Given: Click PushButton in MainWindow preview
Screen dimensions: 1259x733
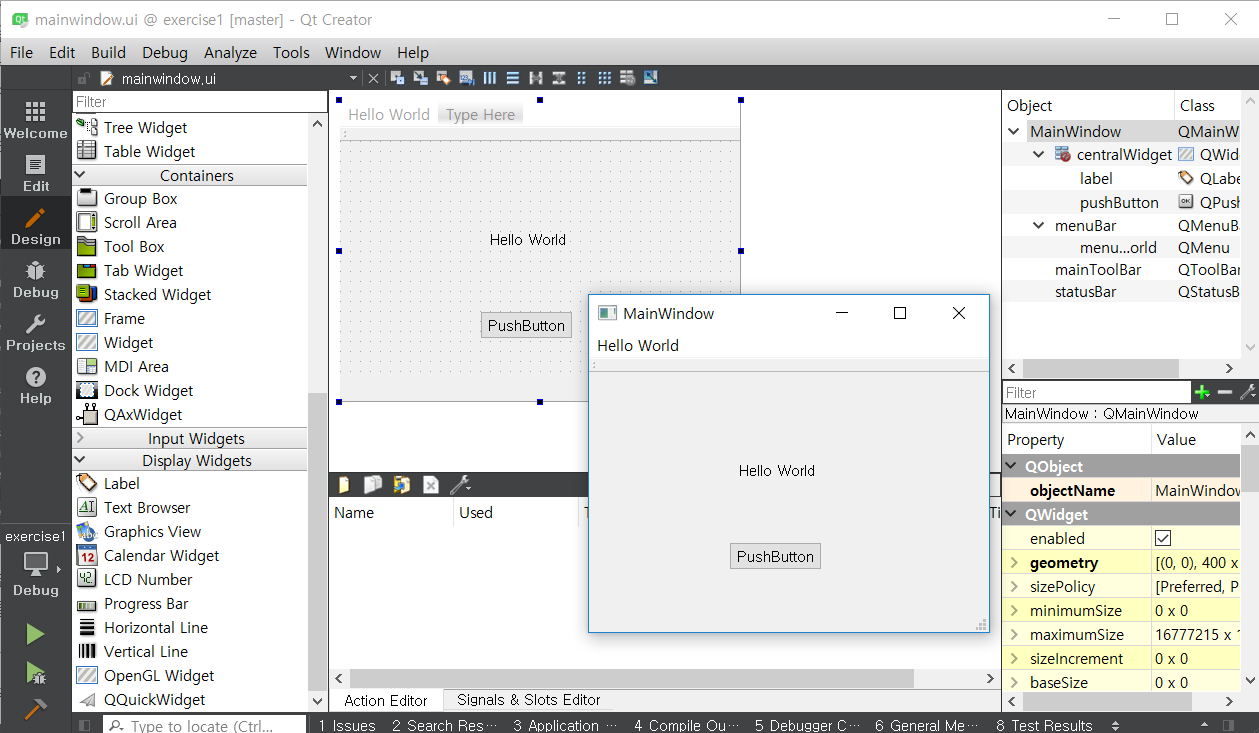Looking at the screenshot, I should 775,557.
